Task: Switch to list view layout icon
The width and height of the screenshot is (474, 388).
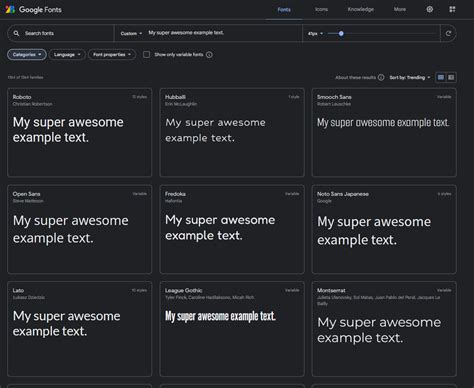Action: 451,77
